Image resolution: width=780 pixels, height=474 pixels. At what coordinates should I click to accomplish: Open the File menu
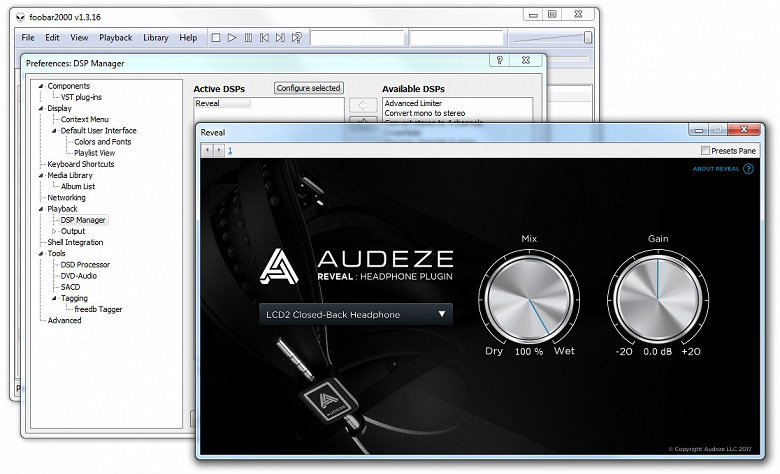pos(28,38)
